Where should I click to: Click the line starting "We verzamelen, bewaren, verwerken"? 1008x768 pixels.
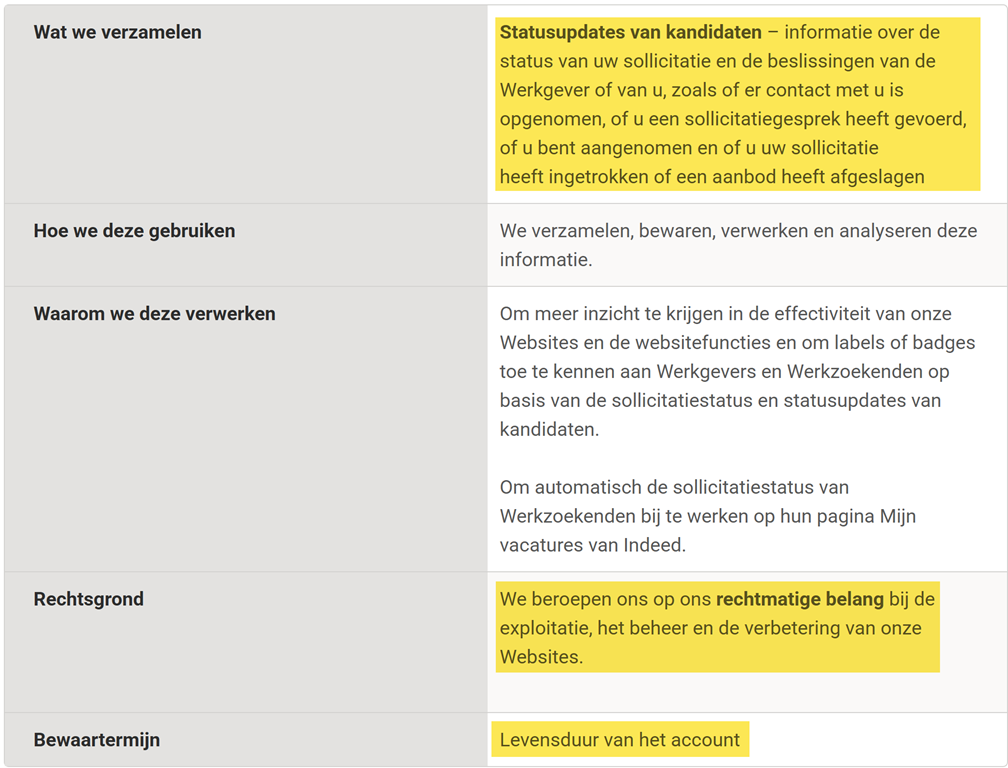[x=738, y=231]
